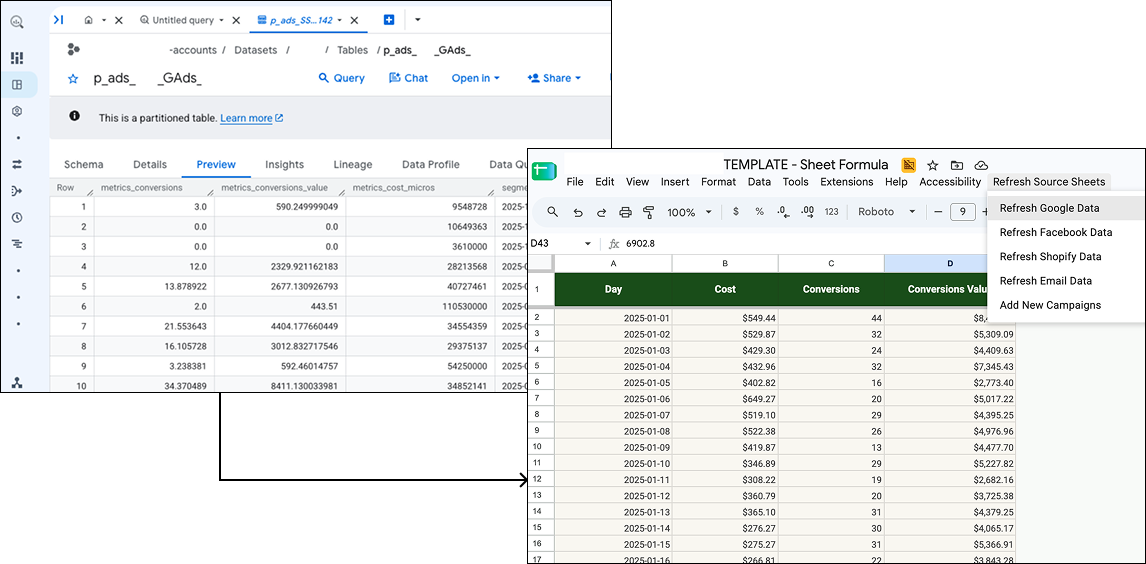
Task: Add a new tab with blue plus icon
Action: coord(389,20)
